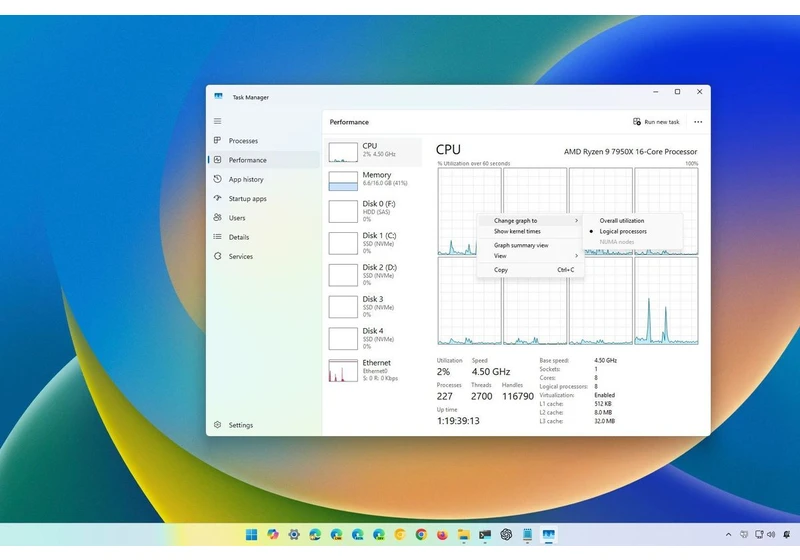800x560 pixels.
Task: Click the Services gear icon in the sidebar
Action: (x=217, y=256)
